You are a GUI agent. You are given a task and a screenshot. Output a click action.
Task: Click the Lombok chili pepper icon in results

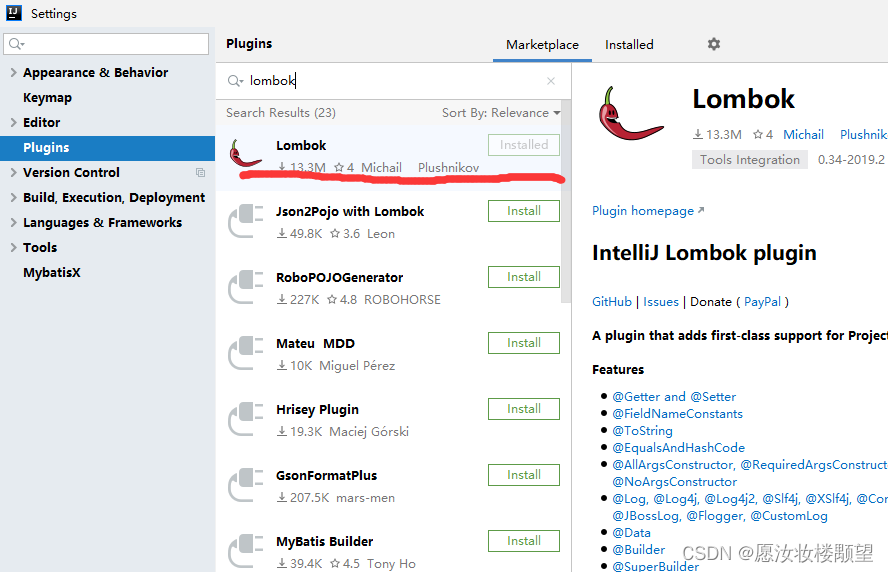tap(246, 153)
